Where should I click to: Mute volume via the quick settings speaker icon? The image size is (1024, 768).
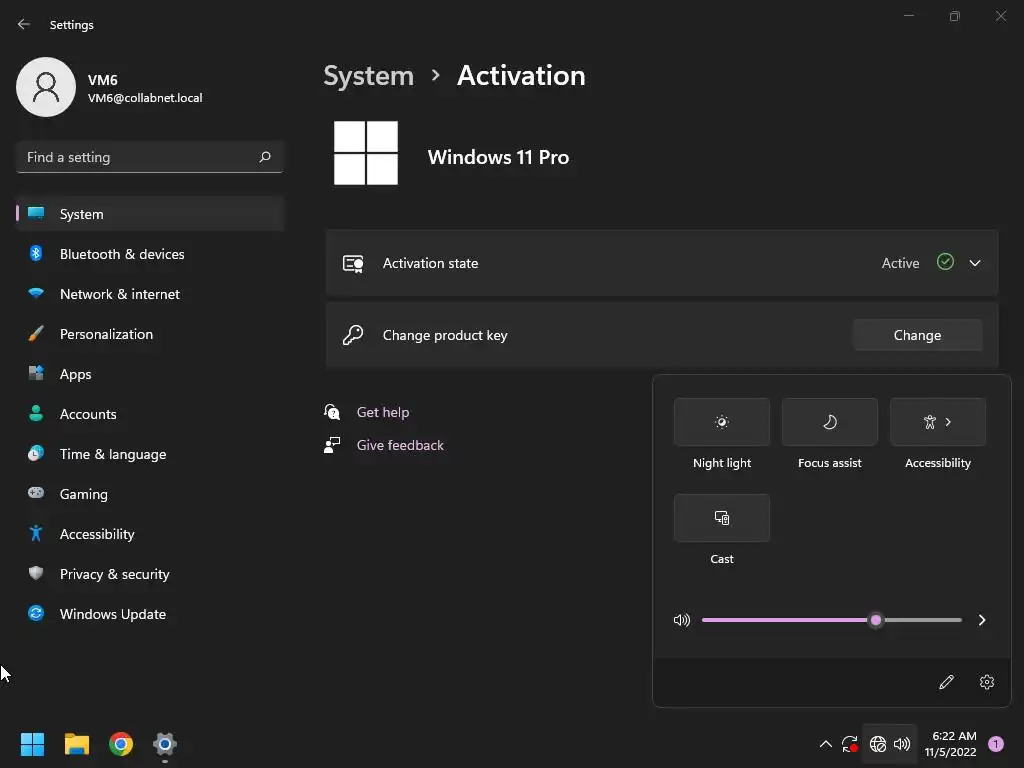point(682,620)
